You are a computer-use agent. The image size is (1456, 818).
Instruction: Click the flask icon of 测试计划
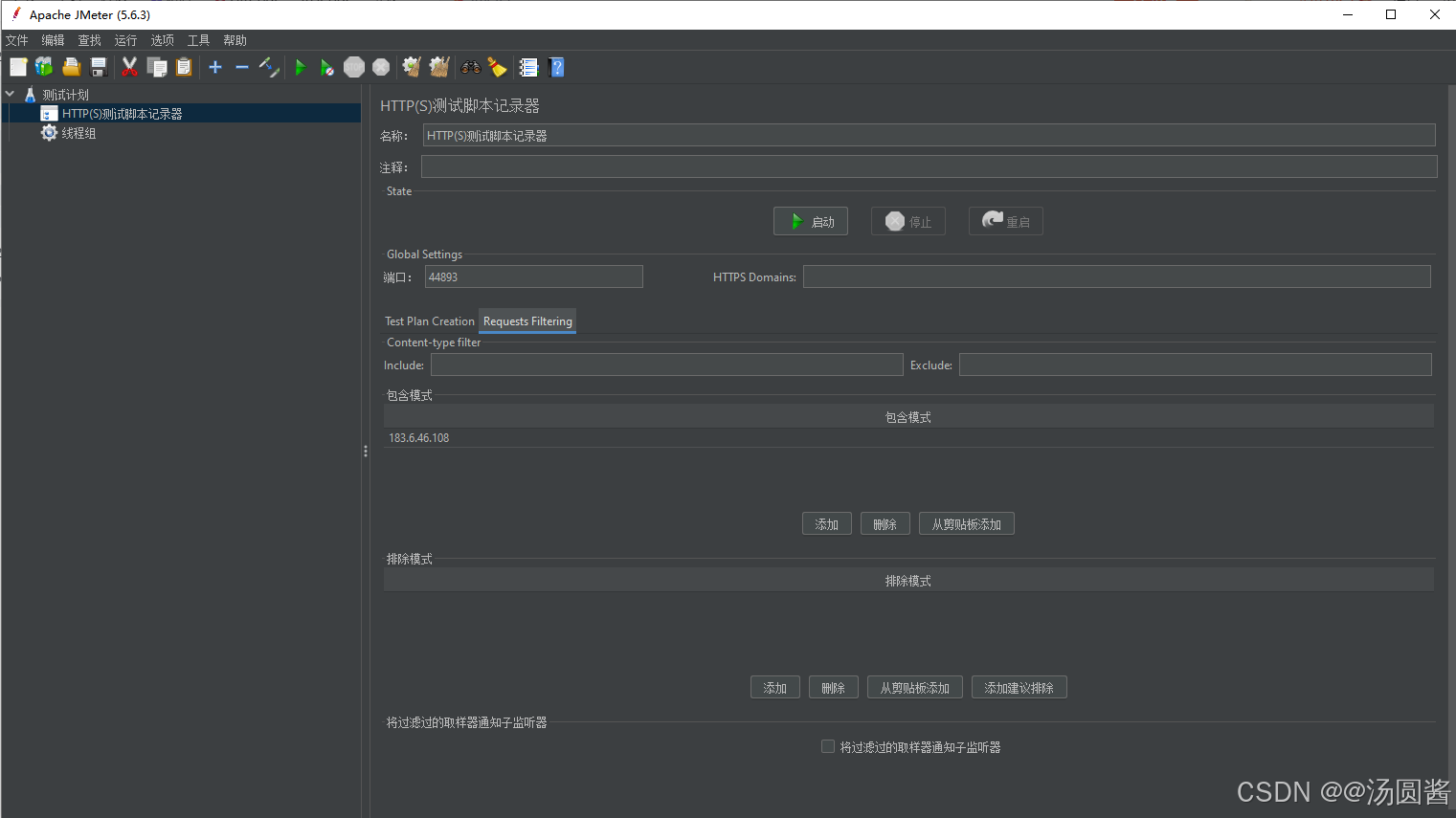pyautogui.click(x=30, y=95)
